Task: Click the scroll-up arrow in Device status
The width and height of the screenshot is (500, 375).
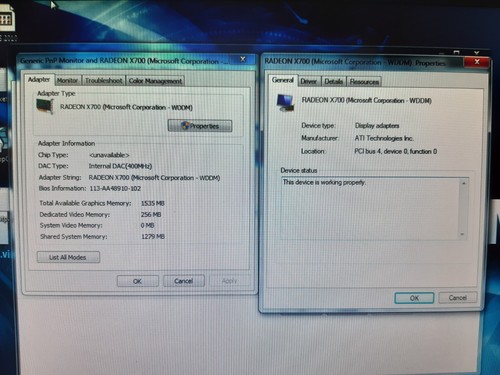Action: tap(463, 183)
